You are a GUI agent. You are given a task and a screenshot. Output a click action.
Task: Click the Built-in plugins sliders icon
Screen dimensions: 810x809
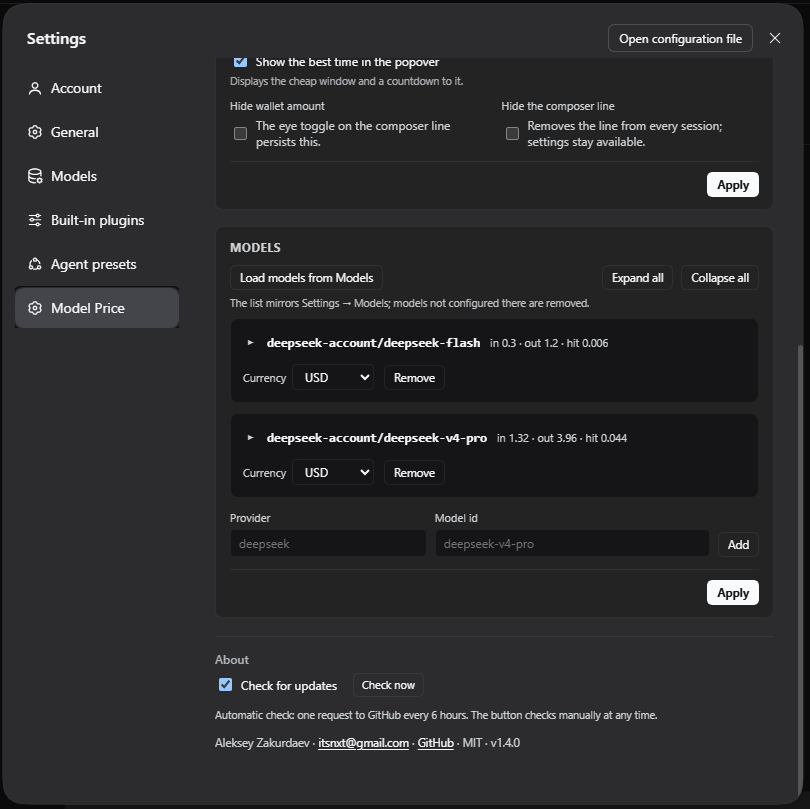(35, 220)
